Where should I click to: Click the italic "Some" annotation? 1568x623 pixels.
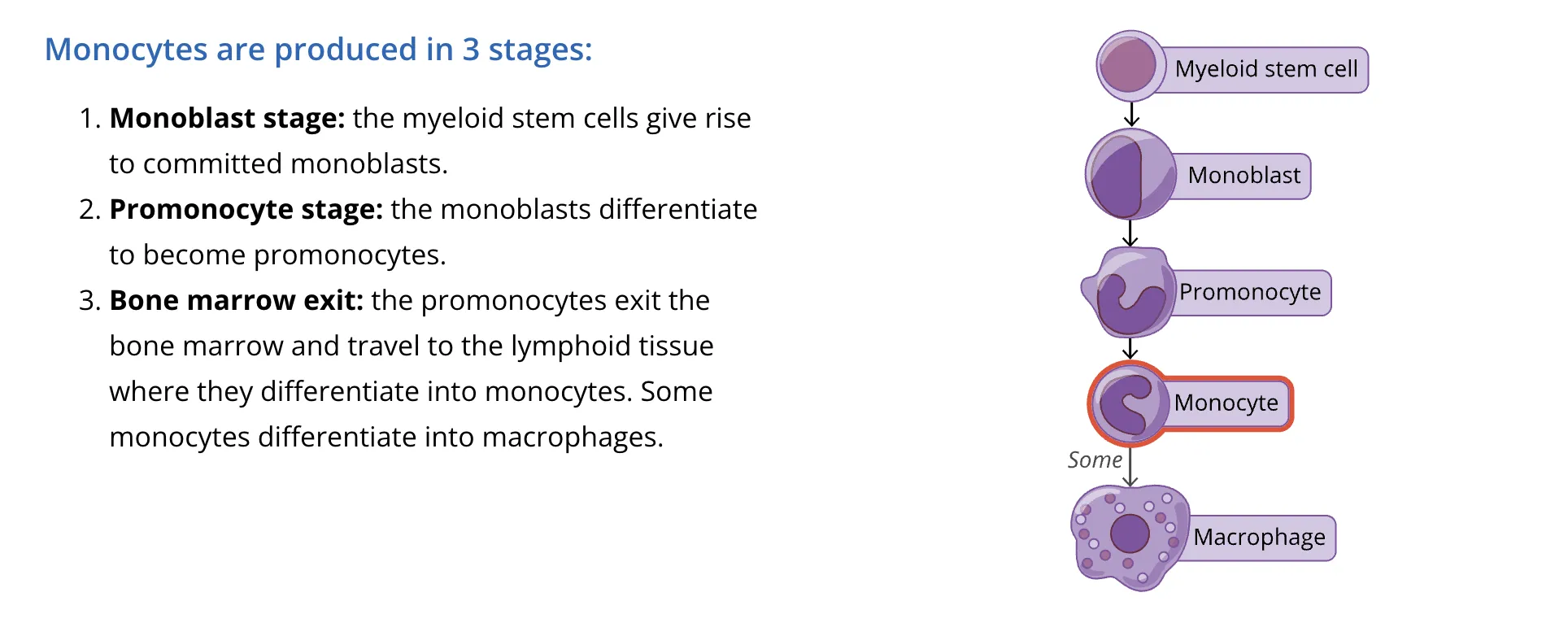(x=1095, y=460)
